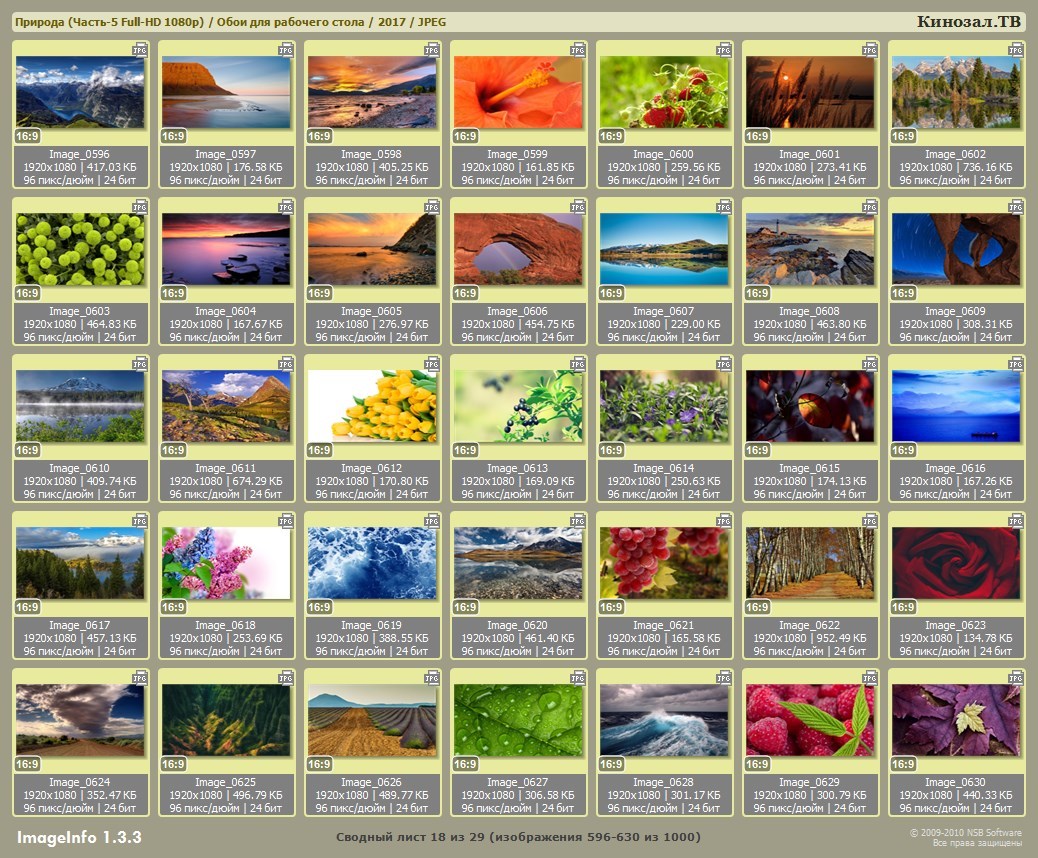Click the JPG file icon on Image_0602
Image resolution: width=1038 pixels, height=858 pixels.
tap(1015, 49)
